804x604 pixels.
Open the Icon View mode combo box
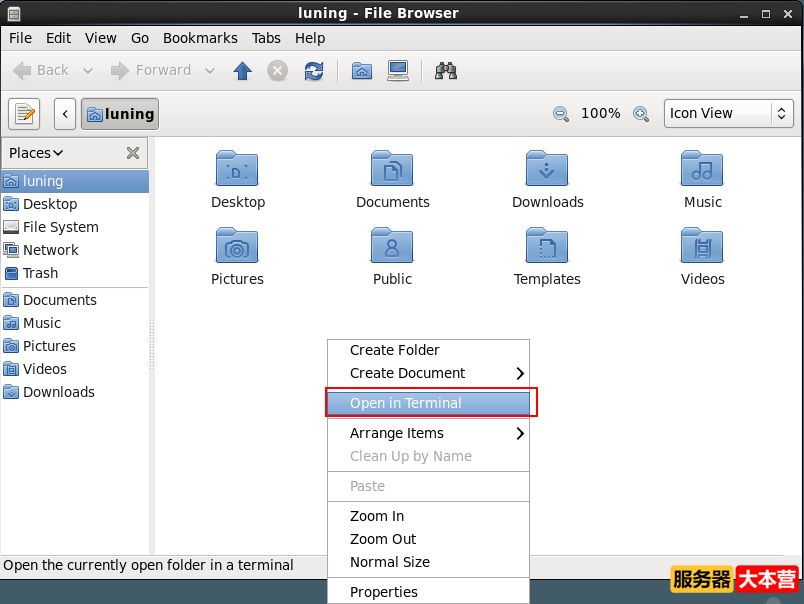(729, 114)
